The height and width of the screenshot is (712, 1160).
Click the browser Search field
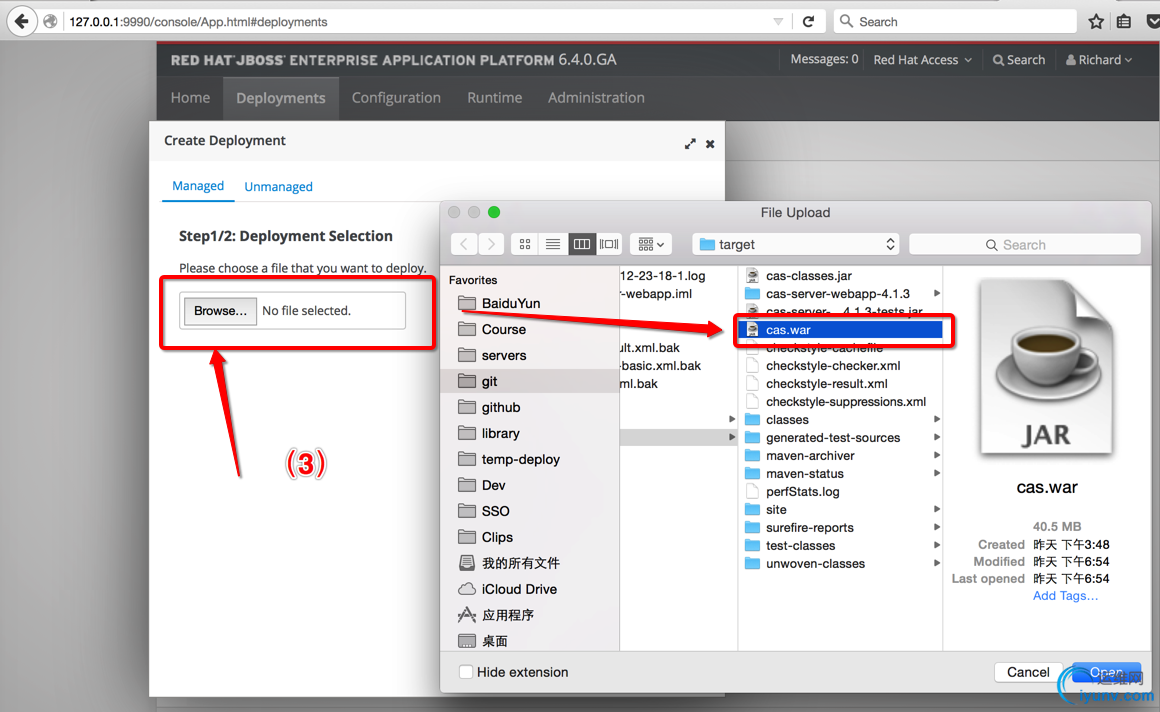pos(955,21)
